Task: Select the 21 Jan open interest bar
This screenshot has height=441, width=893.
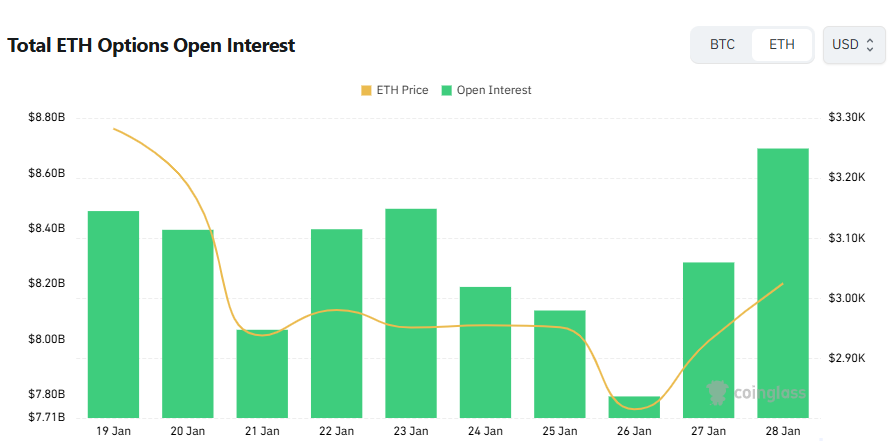Action: pyautogui.click(x=262, y=374)
